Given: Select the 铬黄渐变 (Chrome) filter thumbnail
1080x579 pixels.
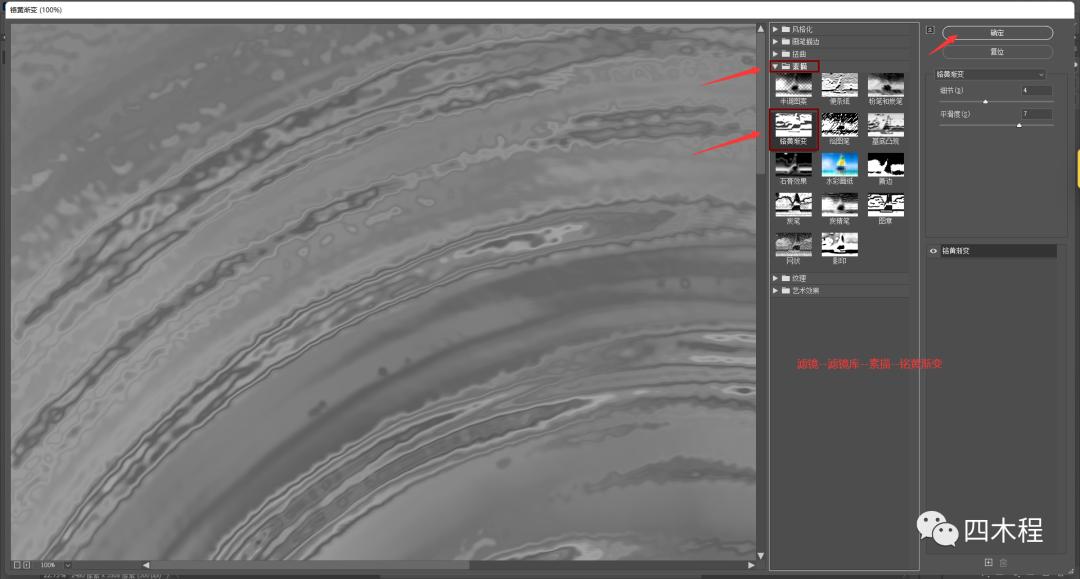Looking at the screenshot, I should tap(793, 125).
